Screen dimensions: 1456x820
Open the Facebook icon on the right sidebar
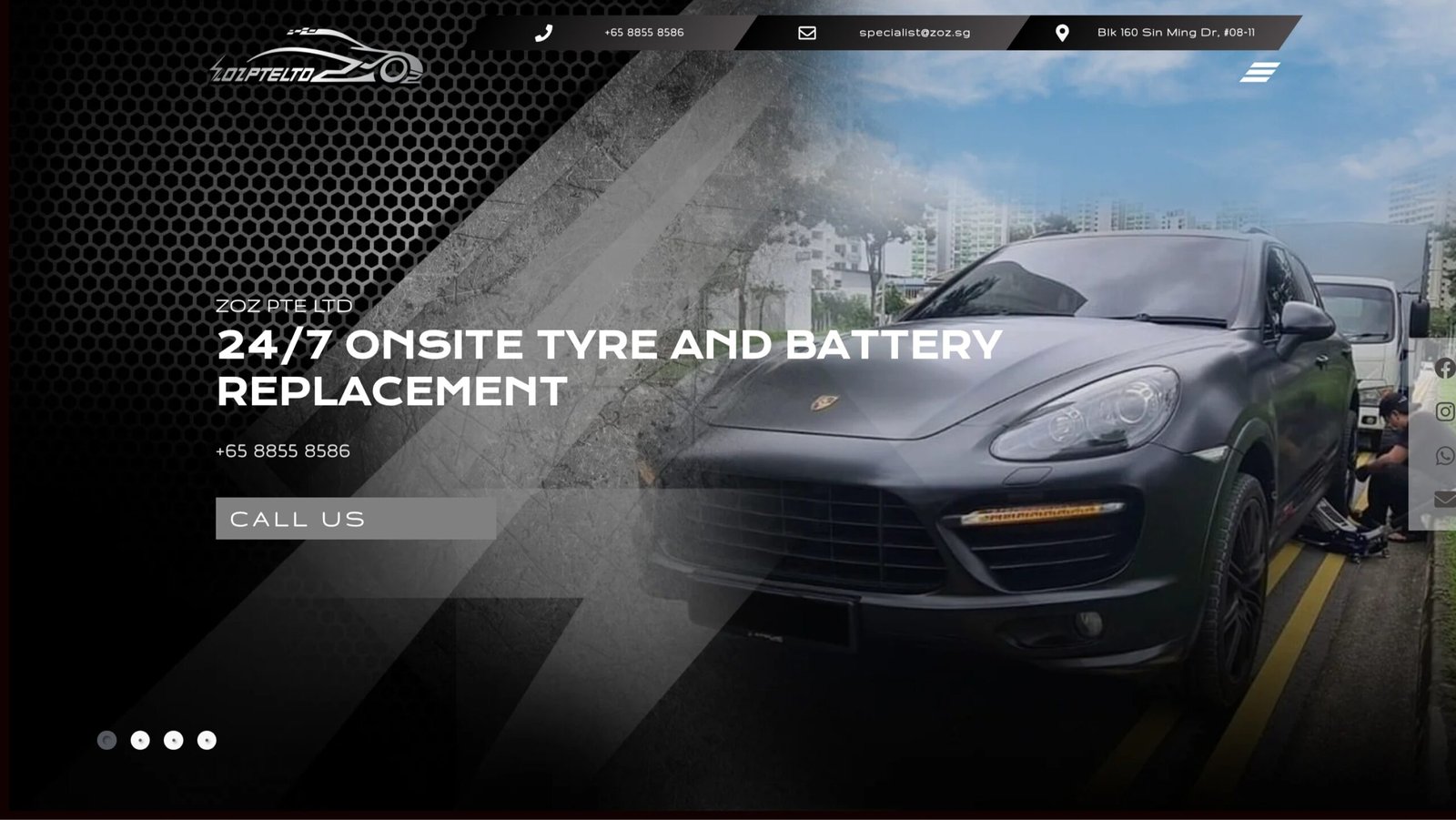pyautogui.click(x=1444, y=369)
